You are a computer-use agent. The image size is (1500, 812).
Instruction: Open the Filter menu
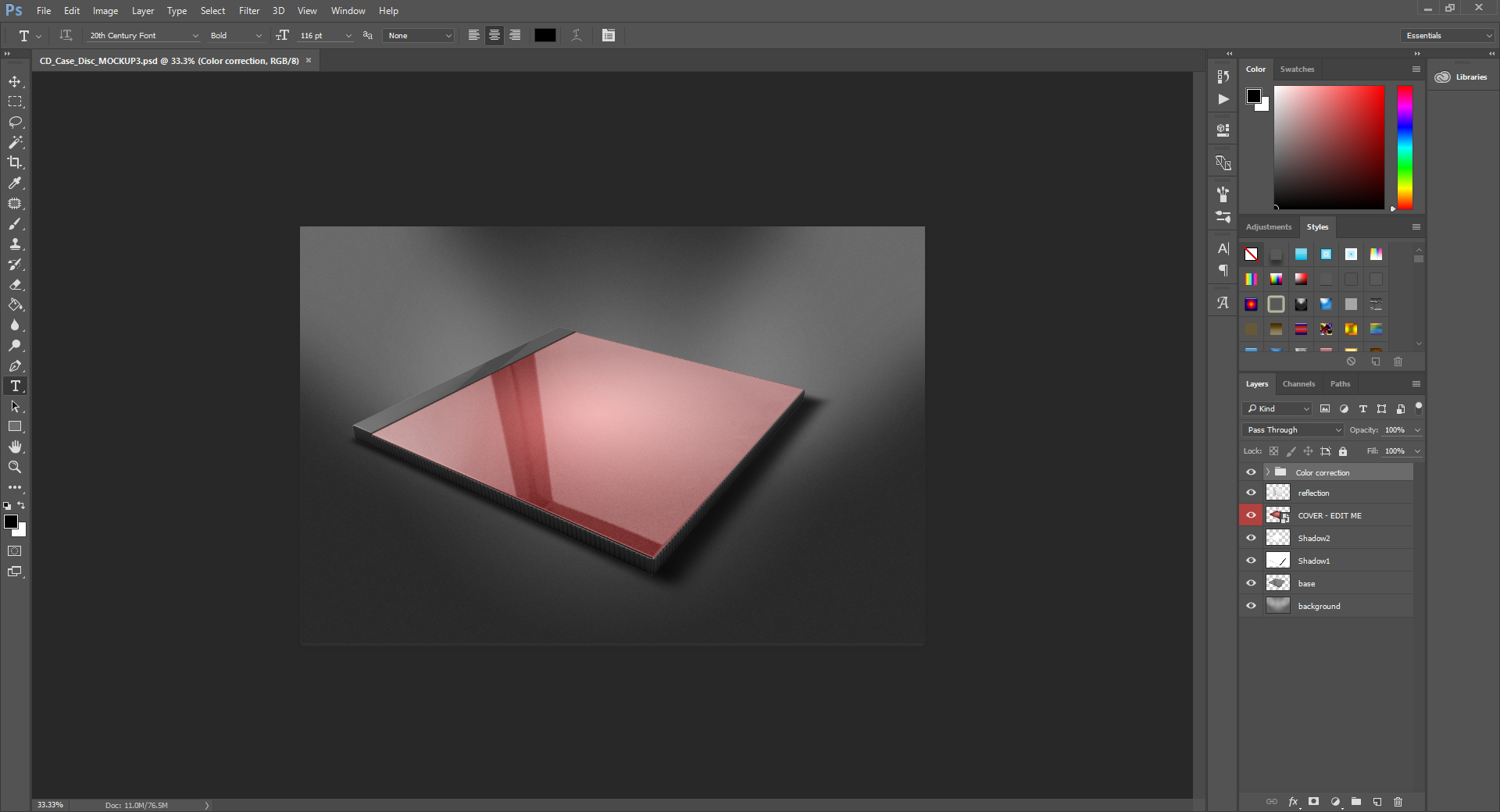pyautogui.click(x=249, y=11)
